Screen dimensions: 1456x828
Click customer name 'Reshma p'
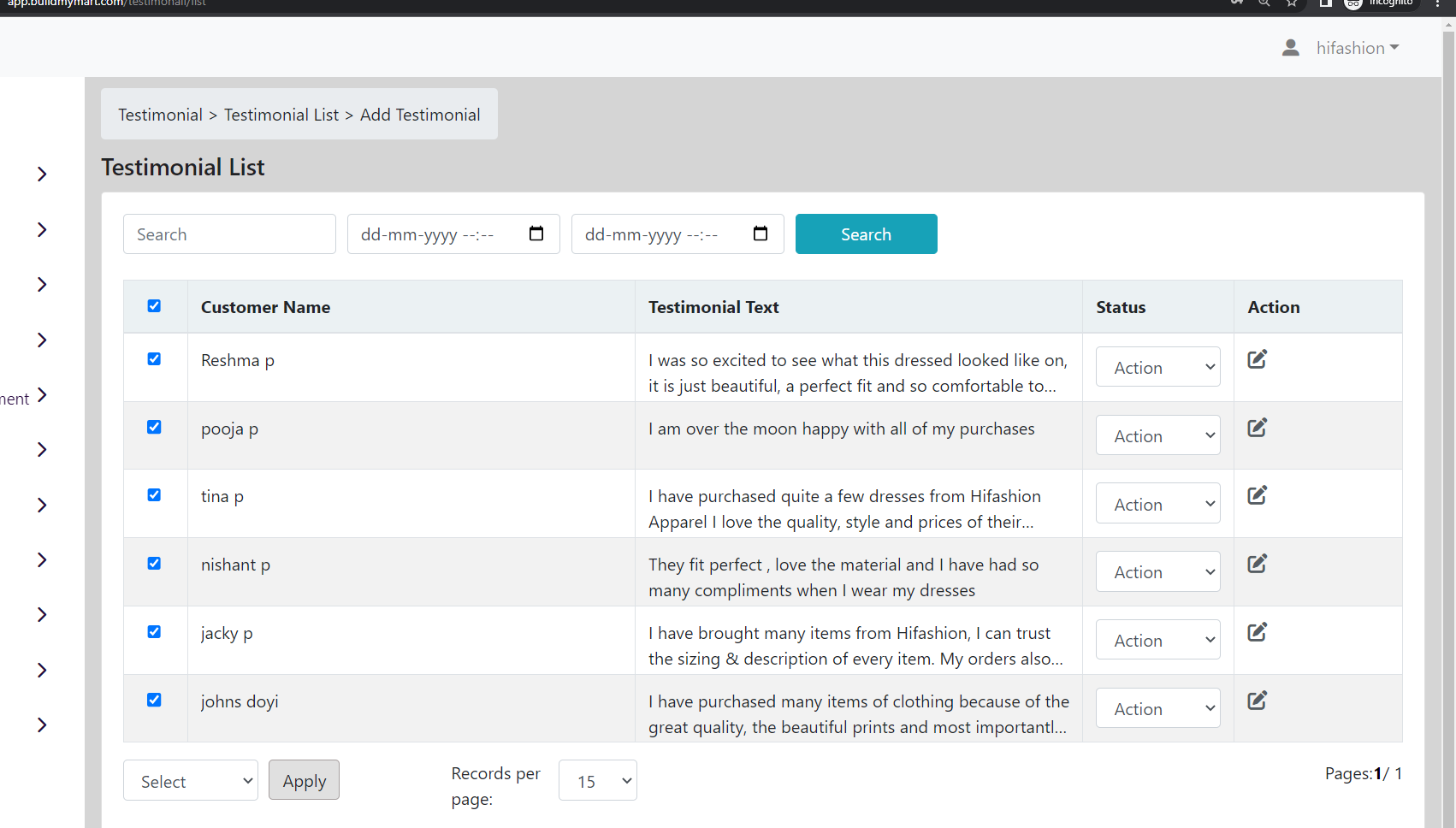click(x=238, y=360)
